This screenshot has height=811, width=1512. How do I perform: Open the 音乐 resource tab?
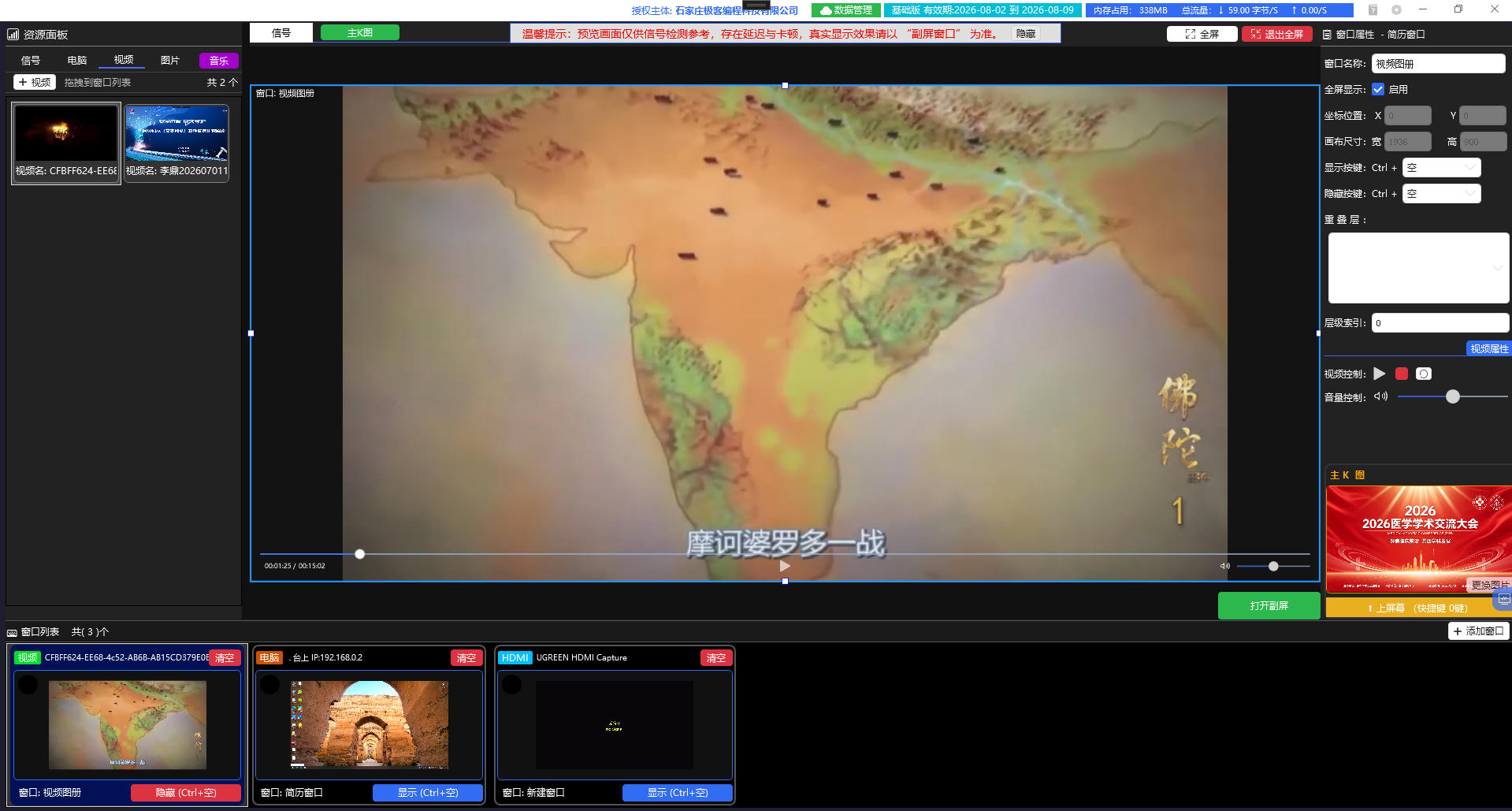tap(219, 61)
